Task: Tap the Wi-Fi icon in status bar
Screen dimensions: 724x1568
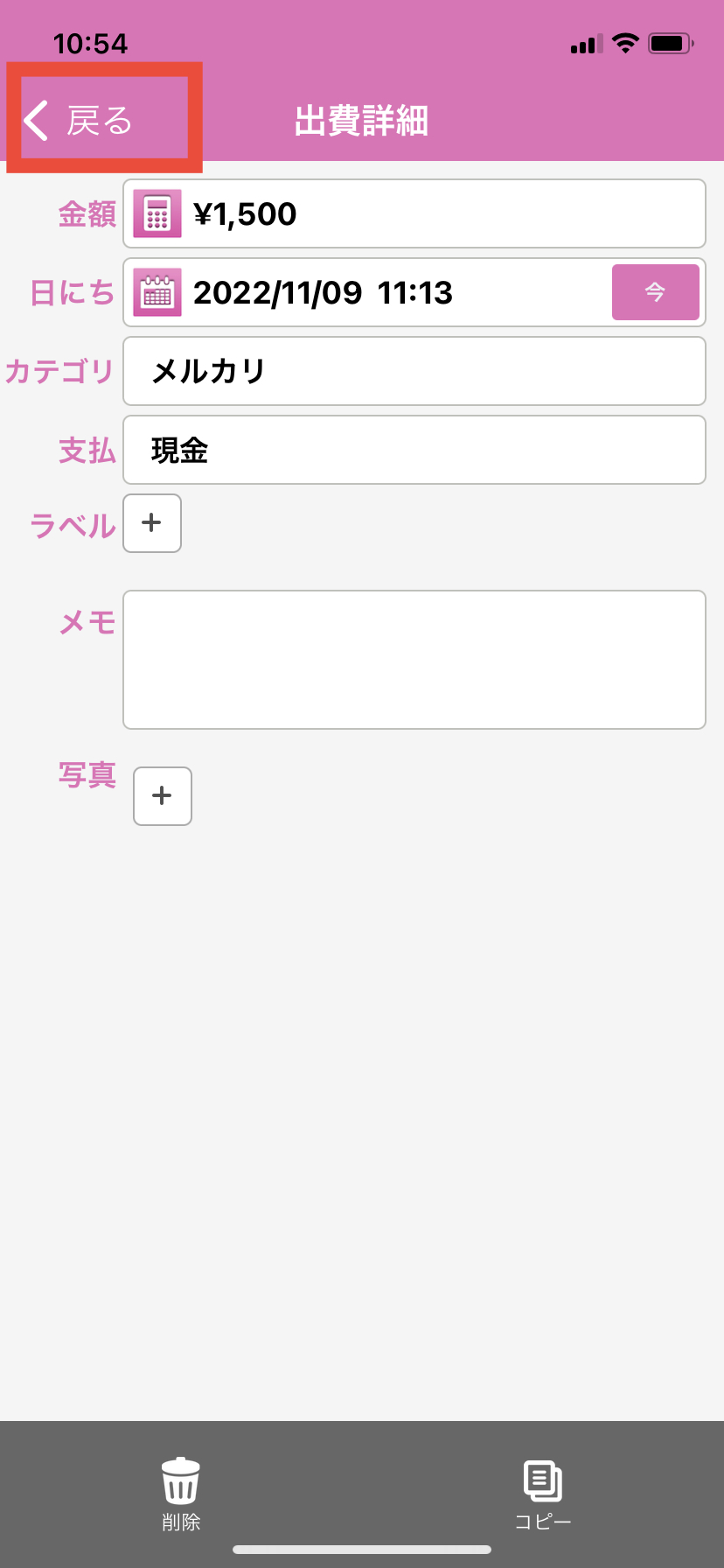Action: point(625,43)
